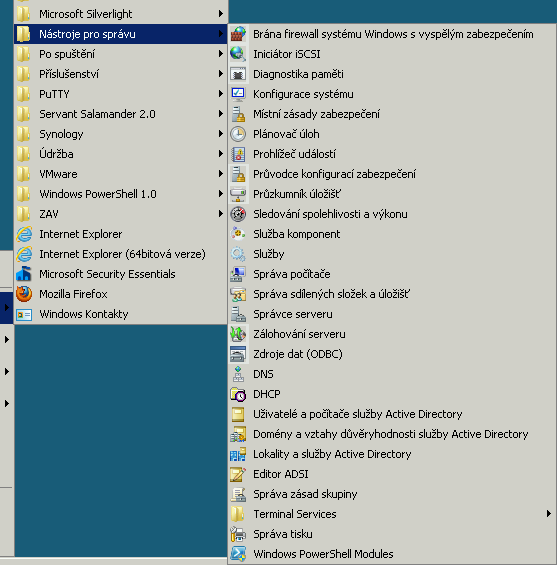
Task: Click the Domény a vztahy důvěryhodnosti icon
Action: pyautogui.click(x=238, y=434)
